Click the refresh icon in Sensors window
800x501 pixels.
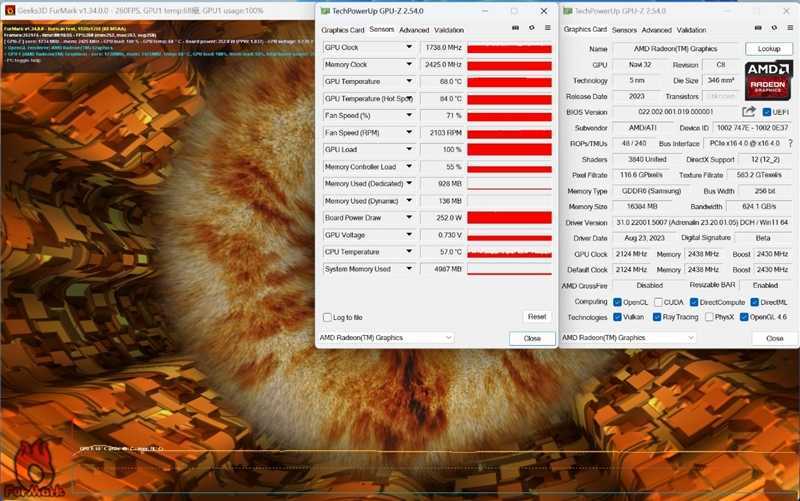(531, 29)
